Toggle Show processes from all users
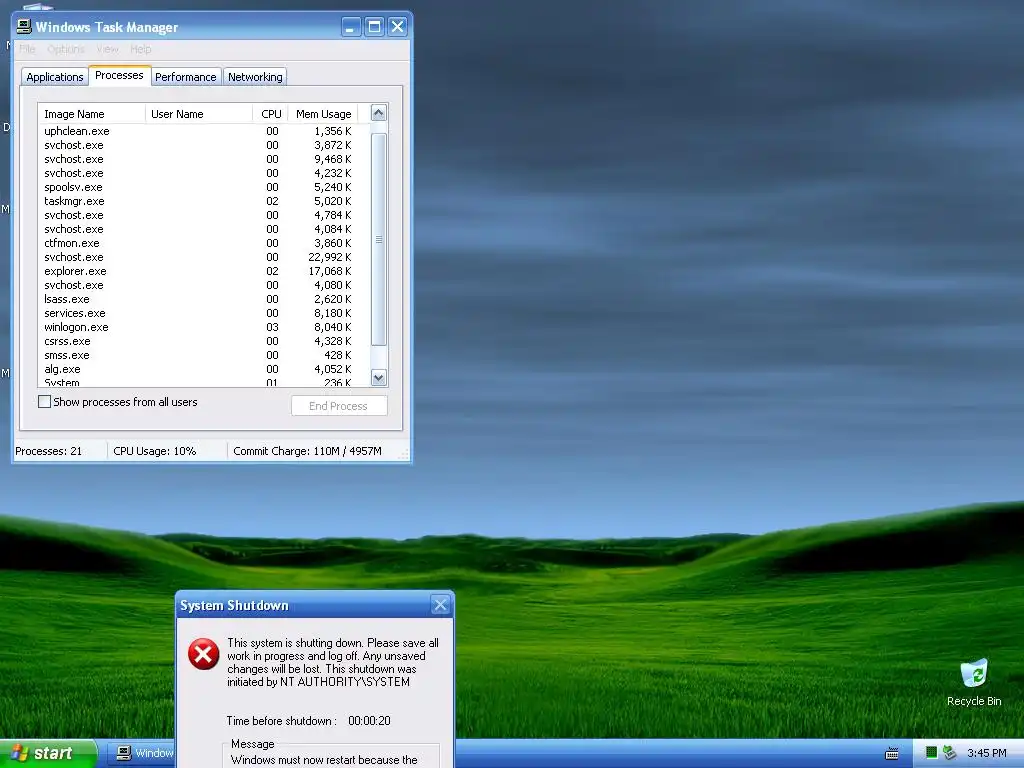 (x=44, y=402)
